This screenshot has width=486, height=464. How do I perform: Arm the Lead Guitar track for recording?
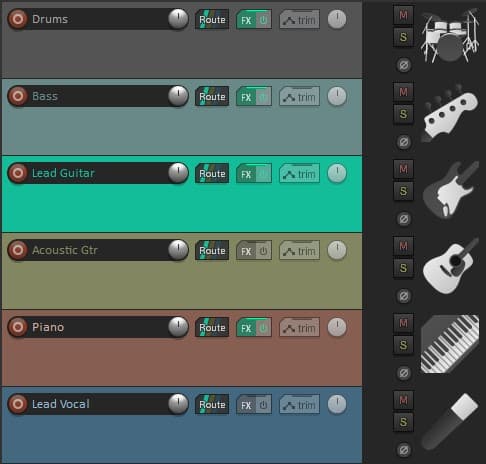point(18,173)
